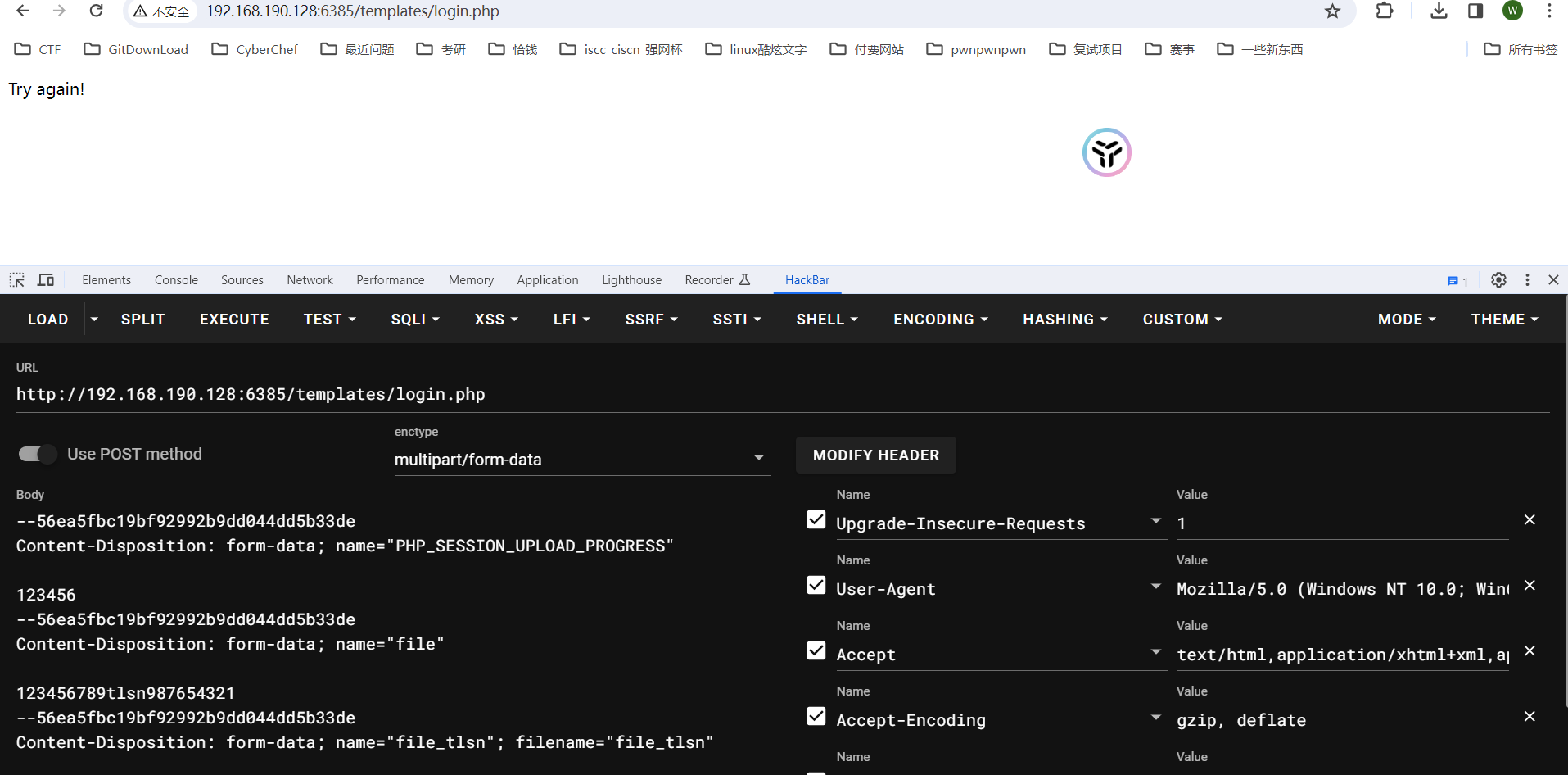Image resolution: width=1568 pixels, height=775 pixels.
Task: Remove the Upgrade-Insecure-Requests header row
Action: tap(1530, 520)
